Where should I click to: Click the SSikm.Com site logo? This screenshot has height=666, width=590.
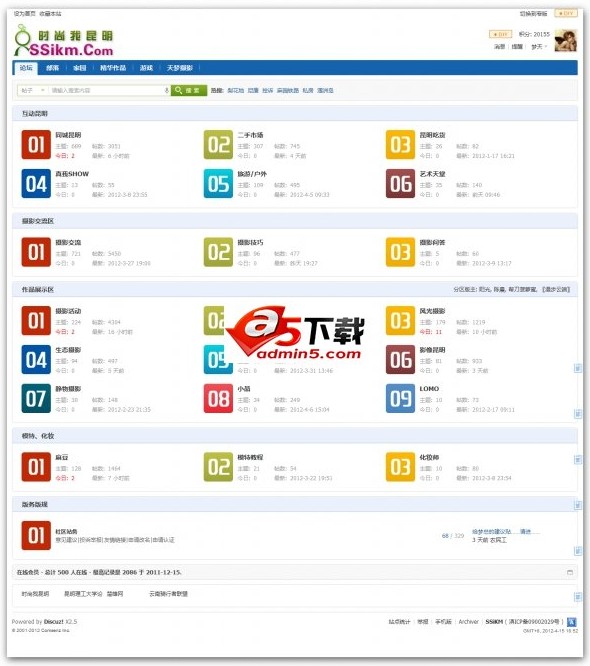pos(64,41)
